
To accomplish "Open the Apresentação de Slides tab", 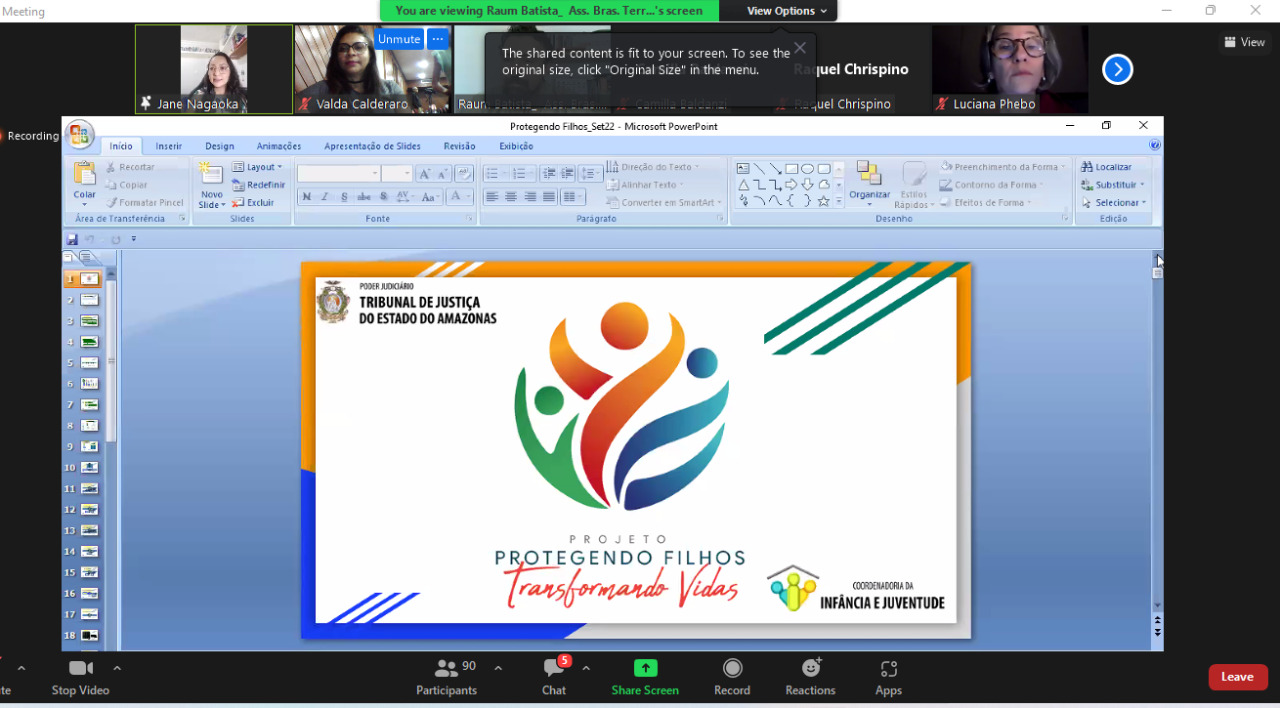I will click(x=373, y=146).
